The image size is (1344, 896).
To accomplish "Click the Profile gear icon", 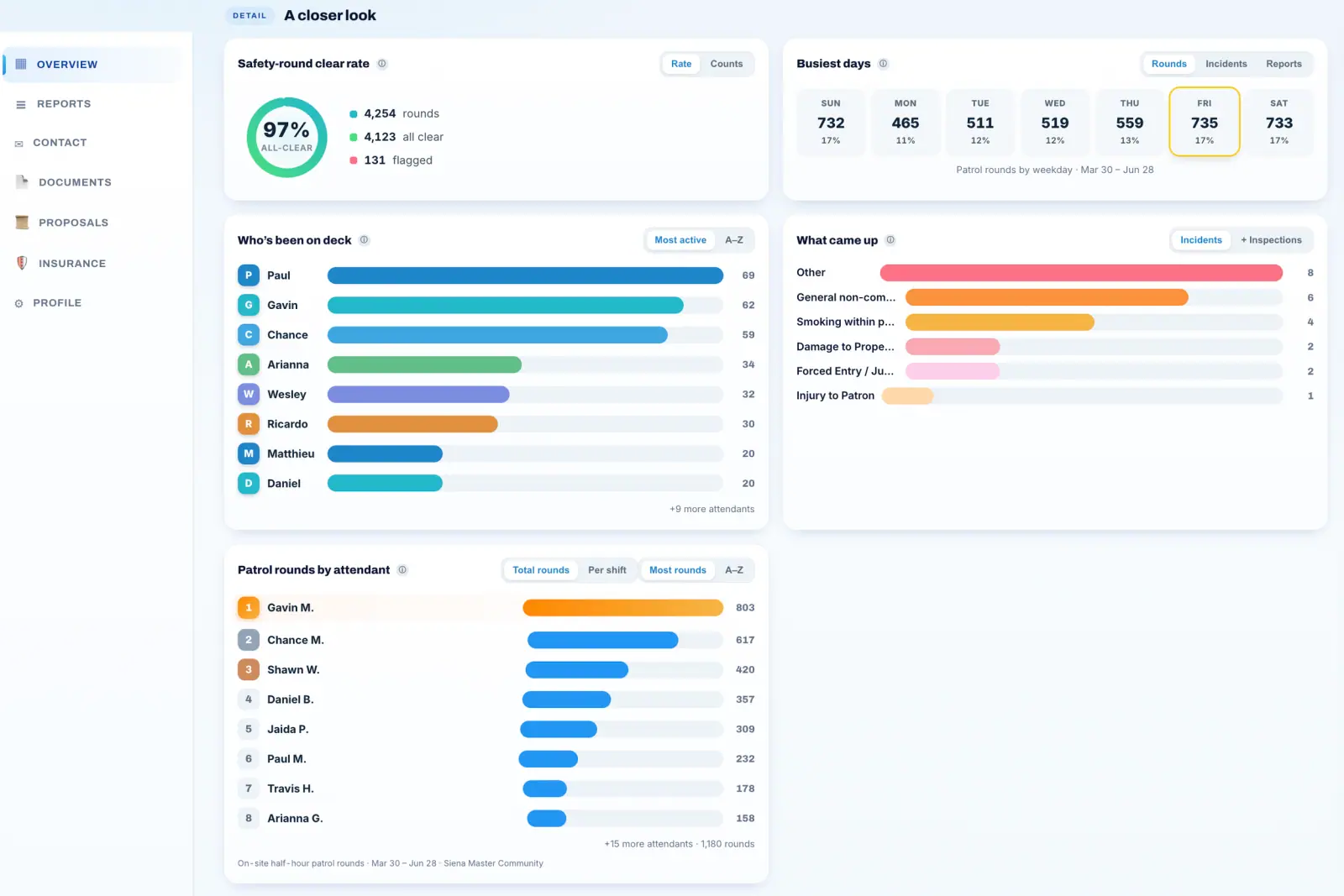I will (18, 303).
